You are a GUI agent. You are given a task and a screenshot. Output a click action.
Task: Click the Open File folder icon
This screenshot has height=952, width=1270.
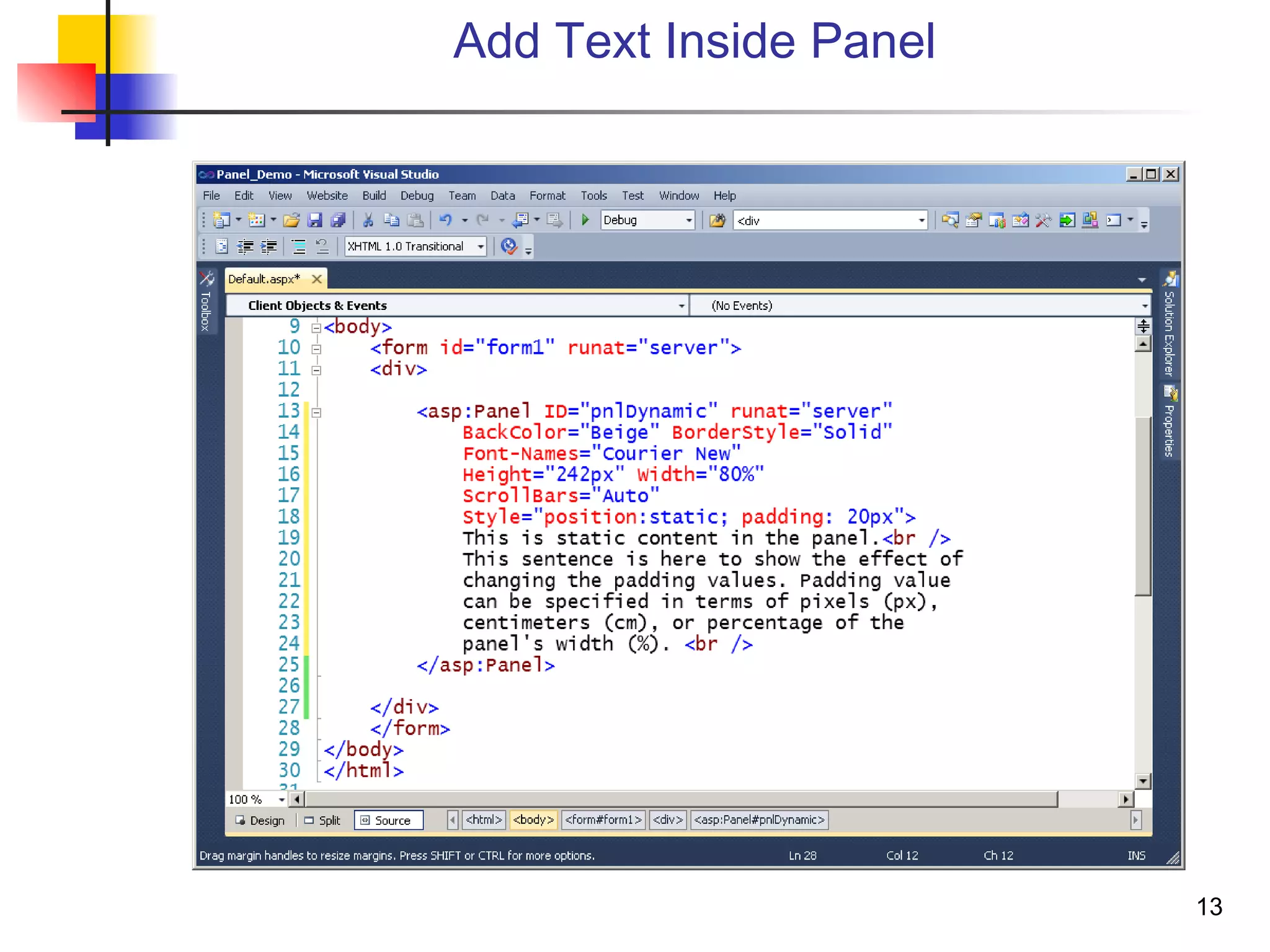[291, 220]
